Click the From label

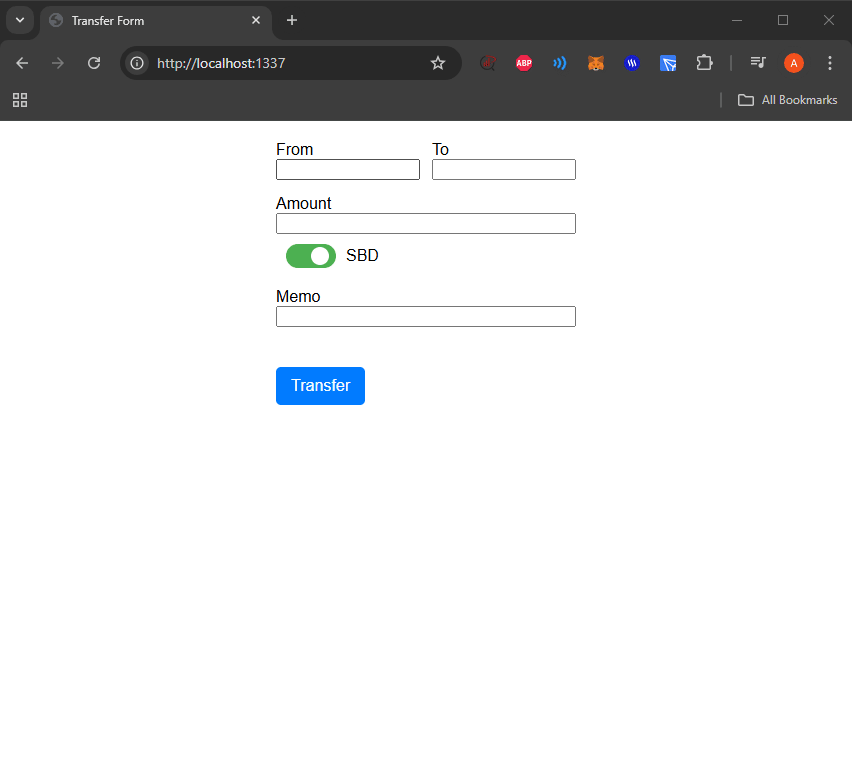click(295, 149)
